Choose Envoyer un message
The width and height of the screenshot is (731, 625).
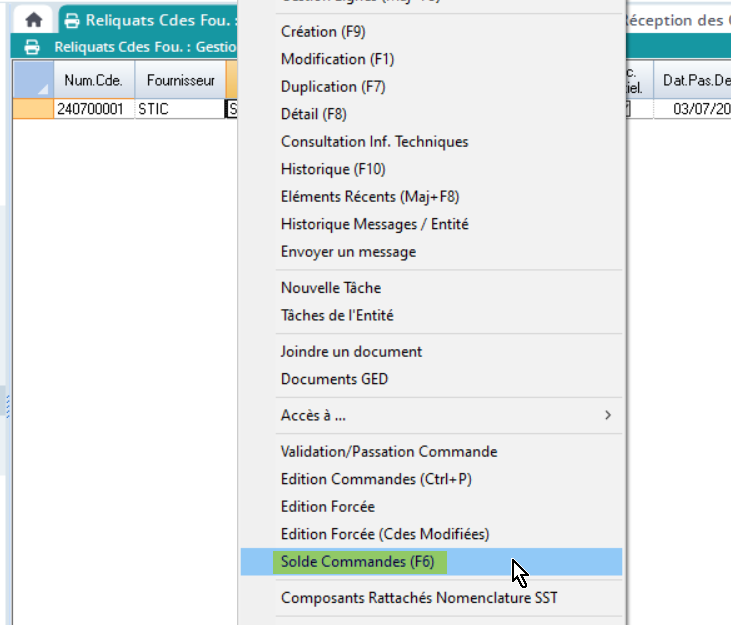[x=348, y=252]
